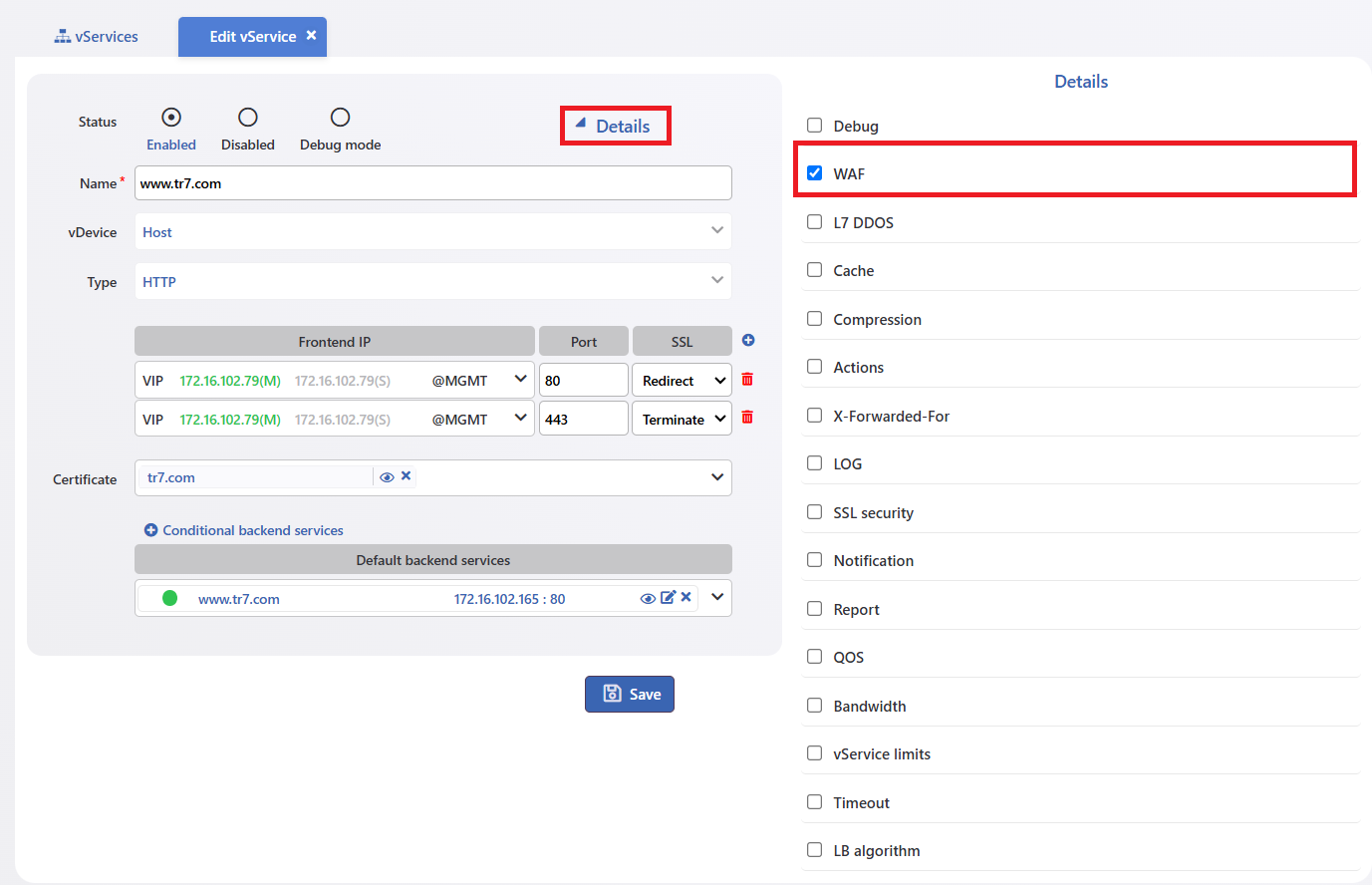Viewport: 1372px width, 885px height.
Task: Open the vDevice Host dropdown
Action: [433, 231]
